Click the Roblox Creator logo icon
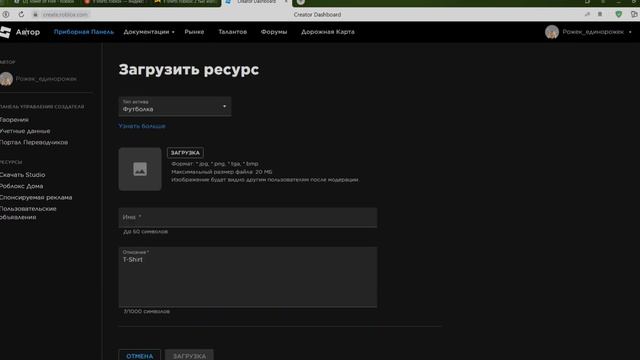Image resolution: width=640 pixels, height=360 pixels. point(5,32)
